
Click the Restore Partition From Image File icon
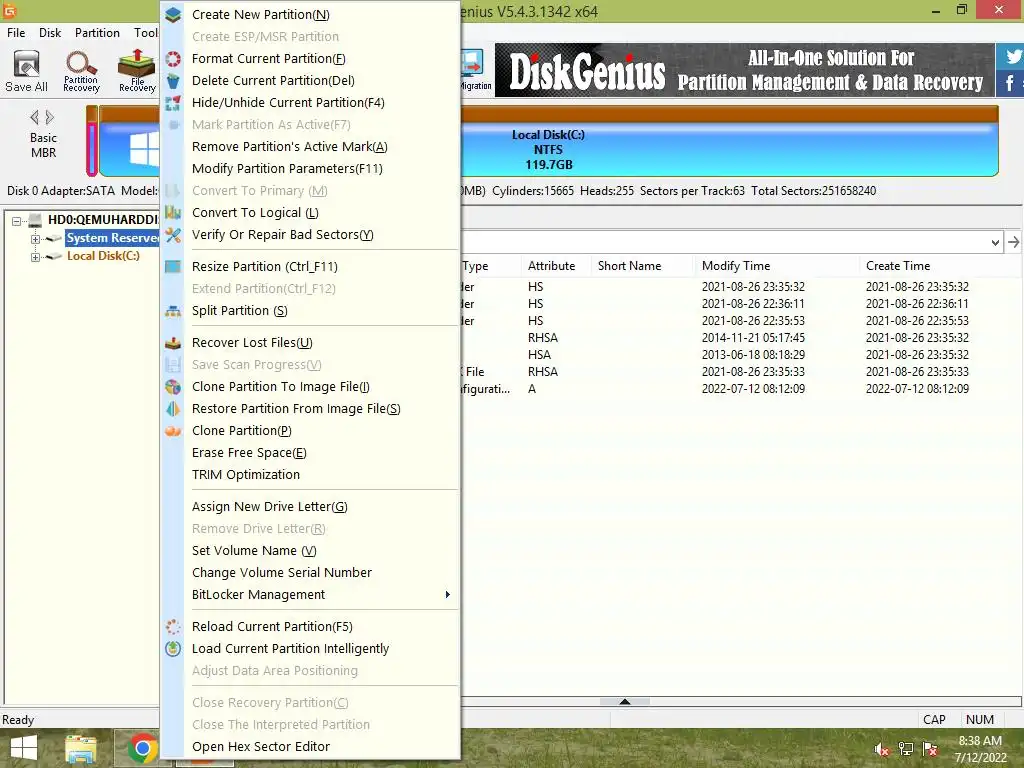point(173,409)
